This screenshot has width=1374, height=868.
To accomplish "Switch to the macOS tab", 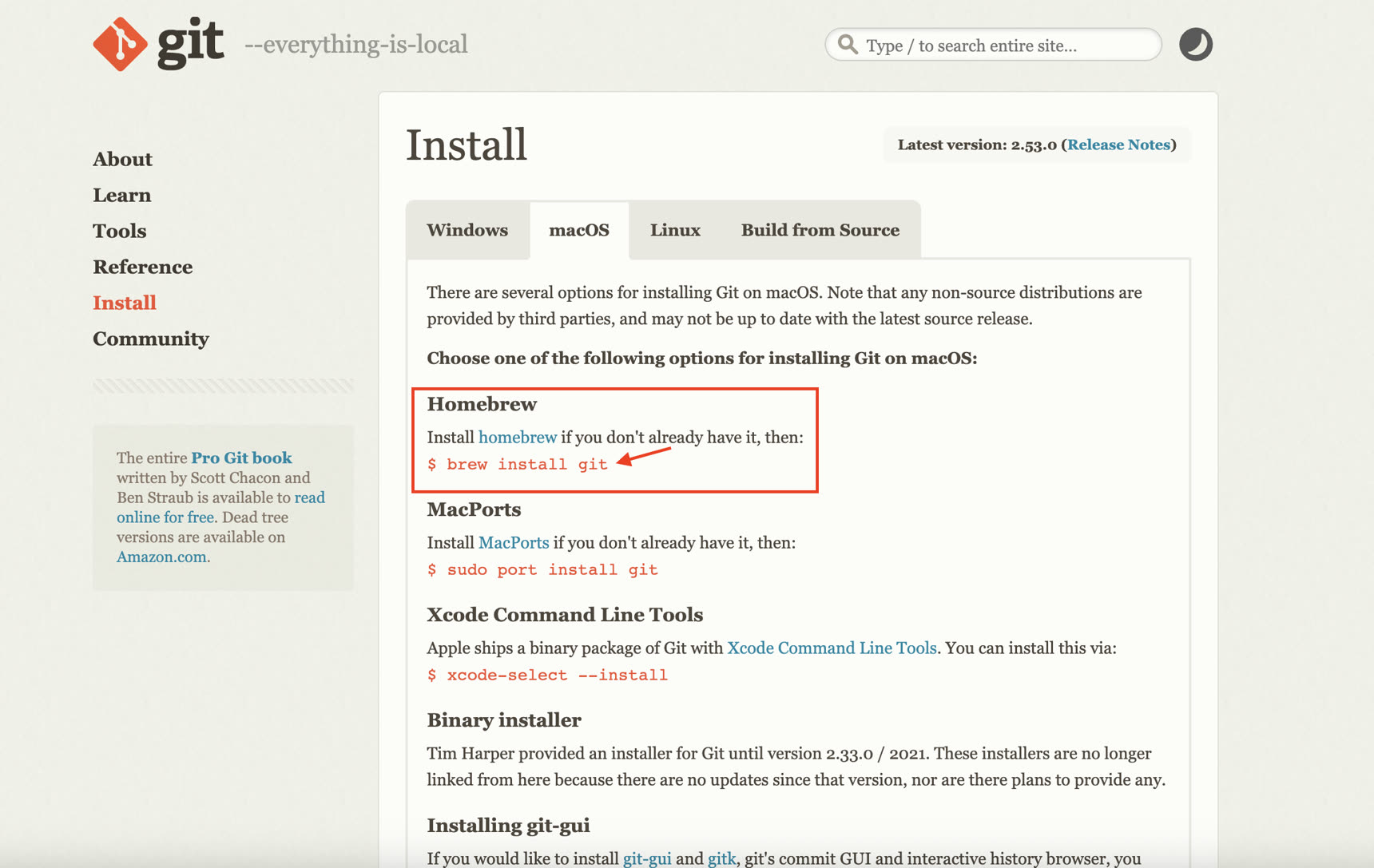I will [x=578, y=230].
